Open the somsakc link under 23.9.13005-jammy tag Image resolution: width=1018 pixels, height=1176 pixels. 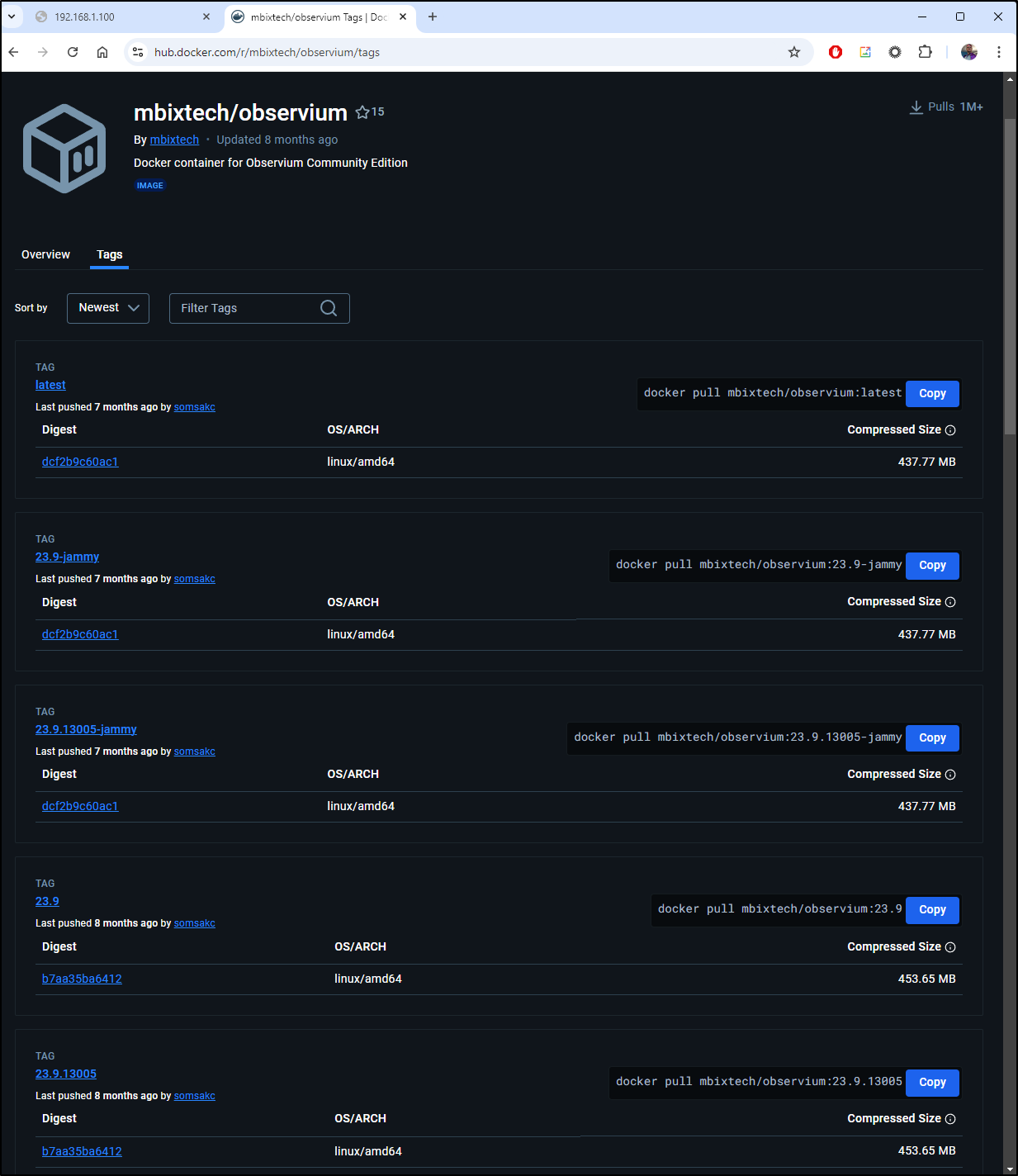[195, 752]
